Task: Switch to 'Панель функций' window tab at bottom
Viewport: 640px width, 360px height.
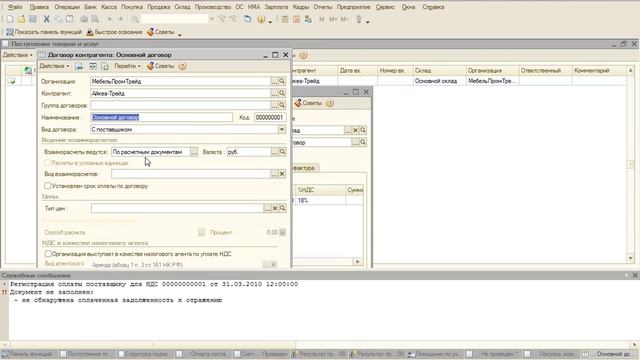Action: 28,354
